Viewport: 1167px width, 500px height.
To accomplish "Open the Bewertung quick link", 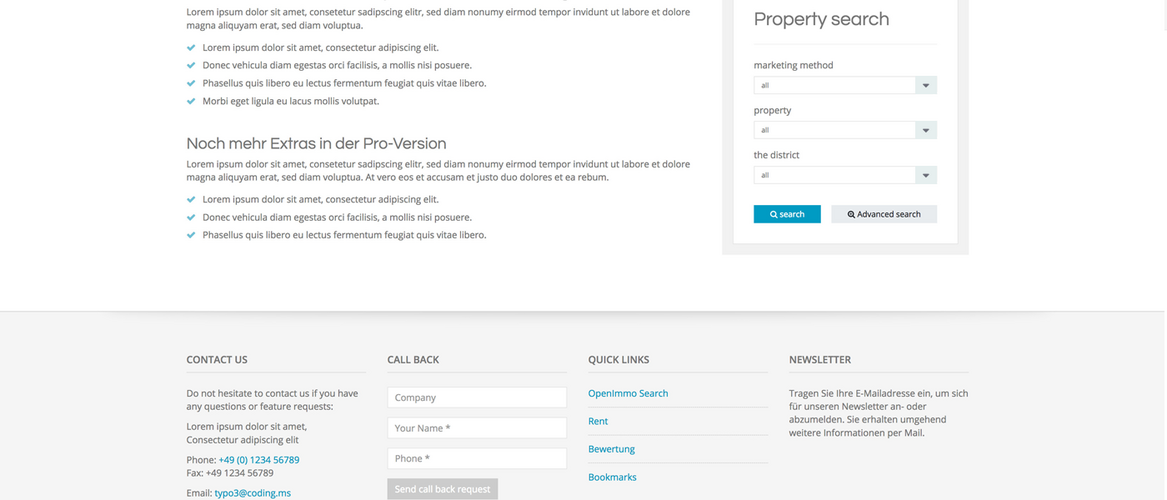I will [x=611, y=449].
